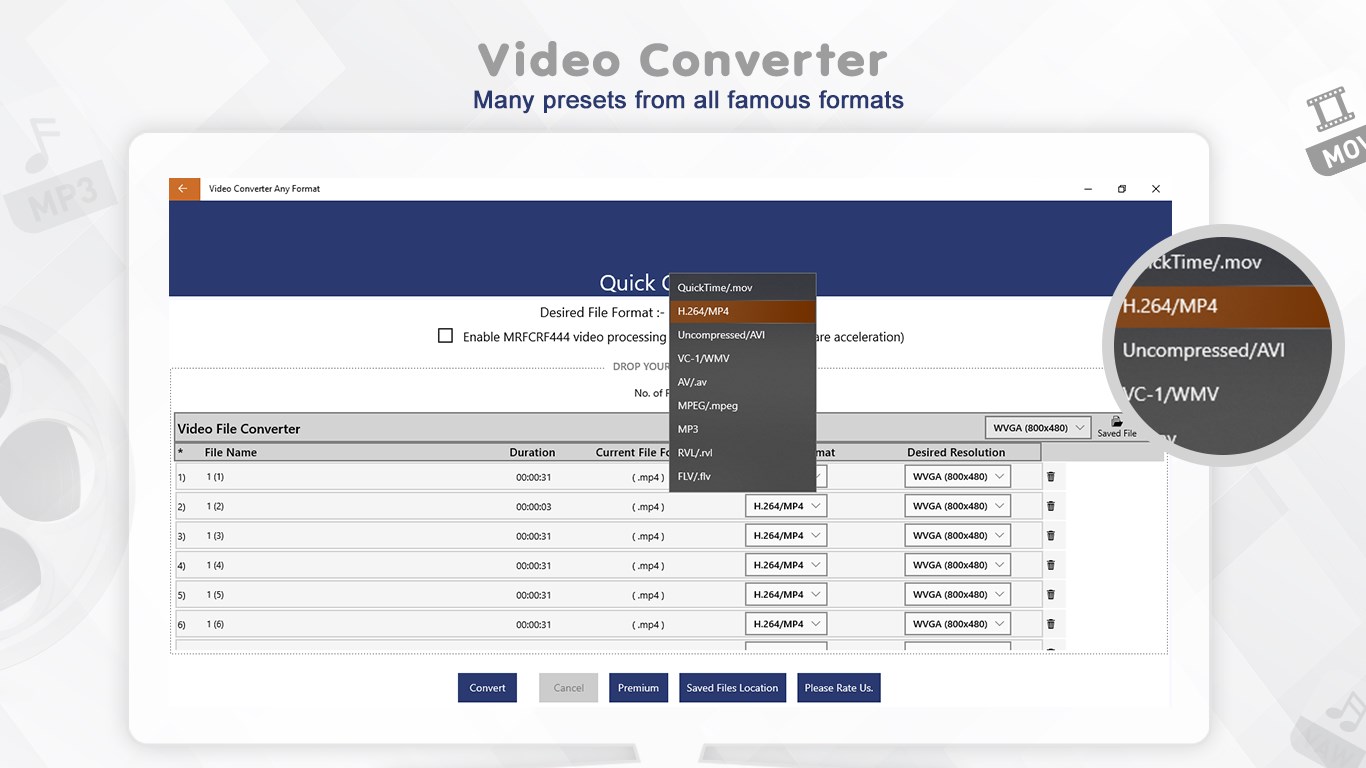Open the Premium button
Image resolution: width=1366 pixels, height=768 pixels.
coord(638,688)
